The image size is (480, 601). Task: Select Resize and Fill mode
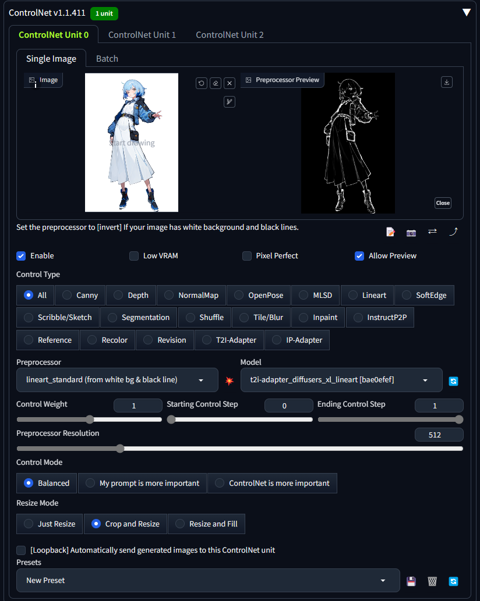pyautogui.click(x=207, y=524)
